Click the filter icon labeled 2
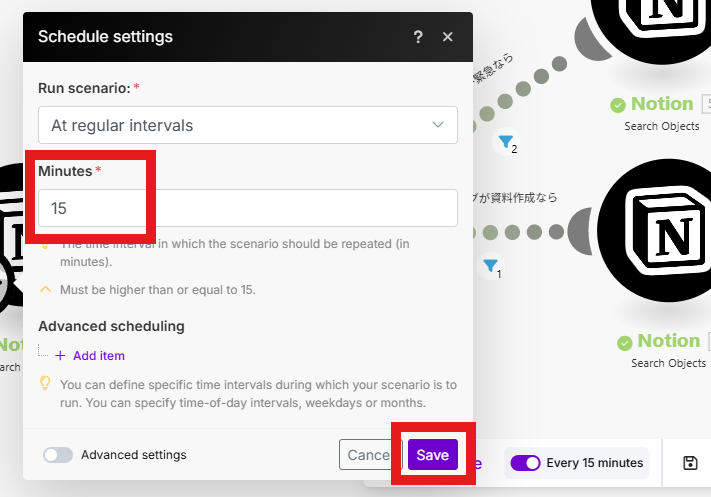 coord(507,142)
